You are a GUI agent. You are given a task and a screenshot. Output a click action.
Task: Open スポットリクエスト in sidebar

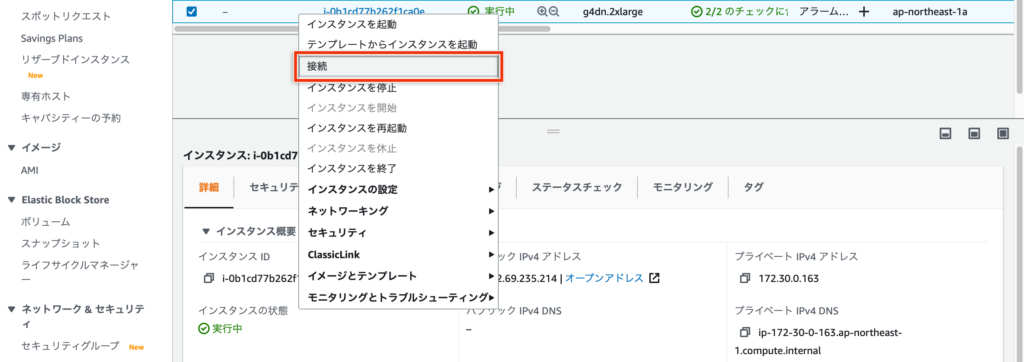tap(66, 16)
